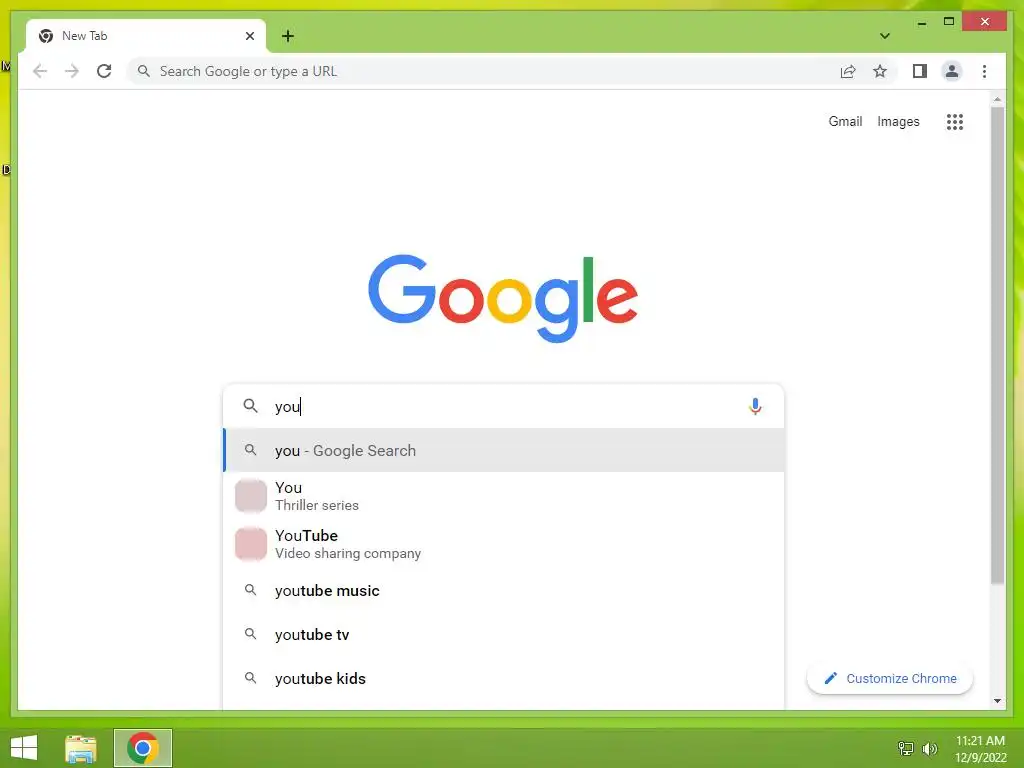Open the volume speaker tray icon
Image resolution: width=1024 pixels, height=768 pixels.
click(x=929, y=748)
